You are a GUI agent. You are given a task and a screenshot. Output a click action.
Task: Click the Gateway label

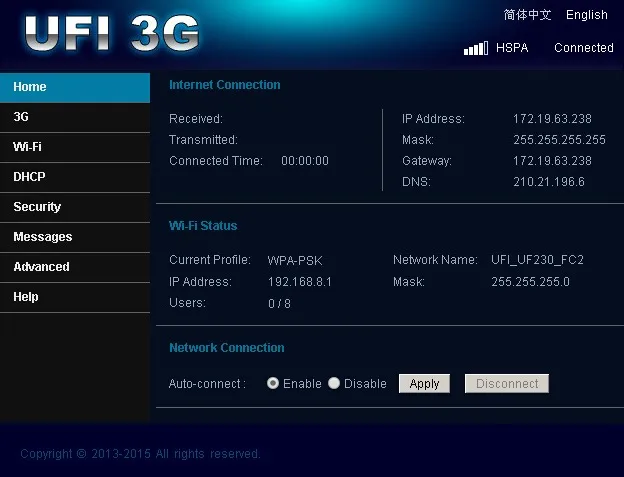[427, 161]
